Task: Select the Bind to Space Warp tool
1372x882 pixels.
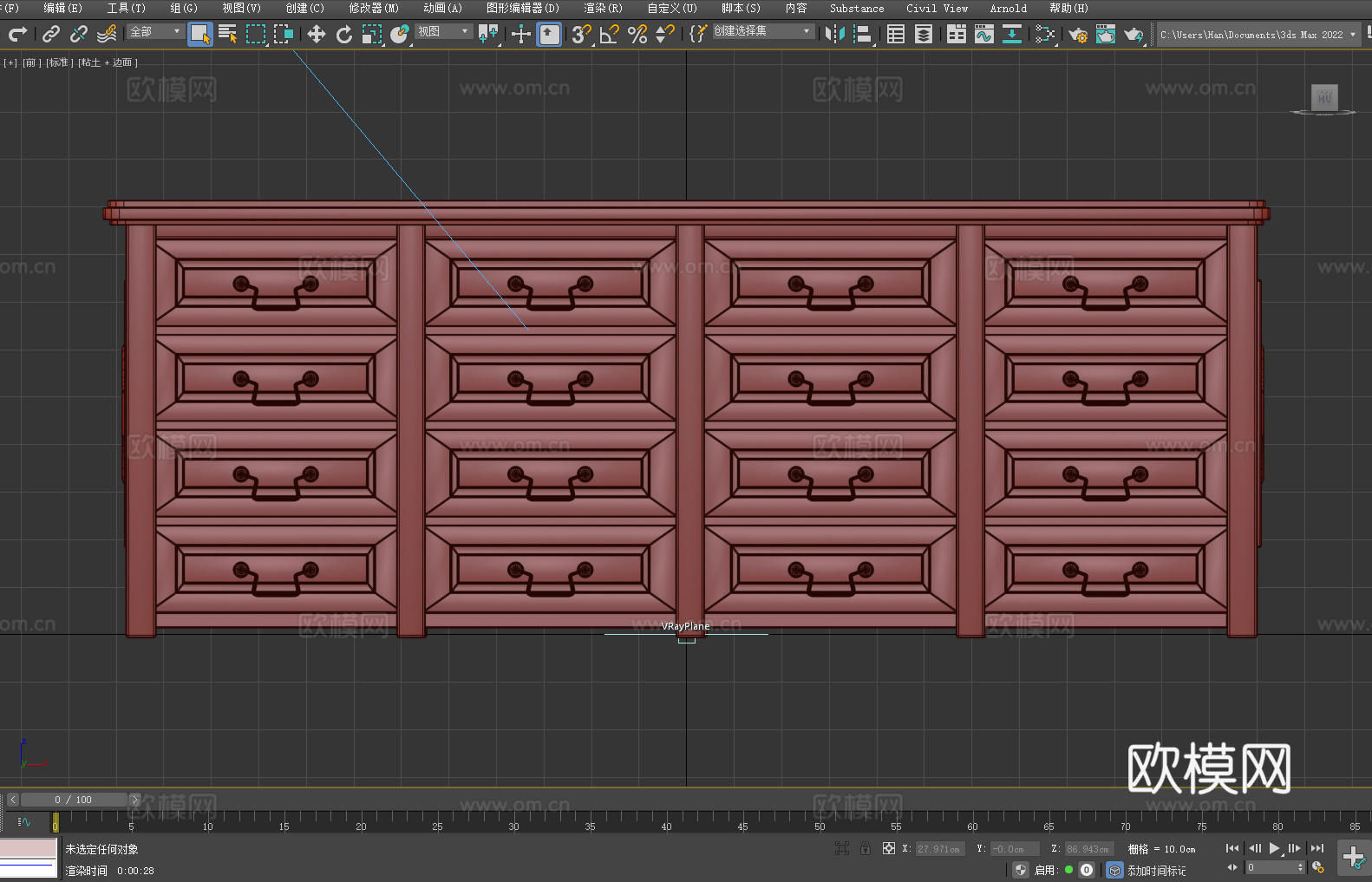Action: (x=107, y=34)
